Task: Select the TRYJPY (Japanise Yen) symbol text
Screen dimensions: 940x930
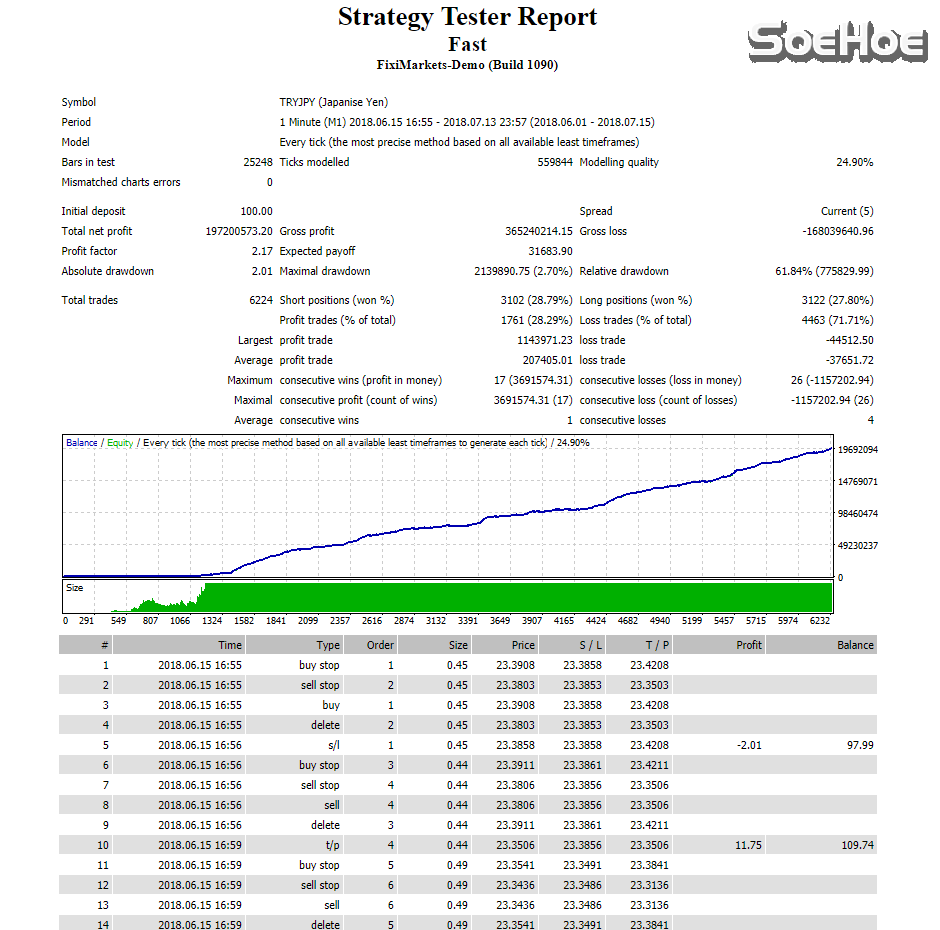Action: pos(333,102)
